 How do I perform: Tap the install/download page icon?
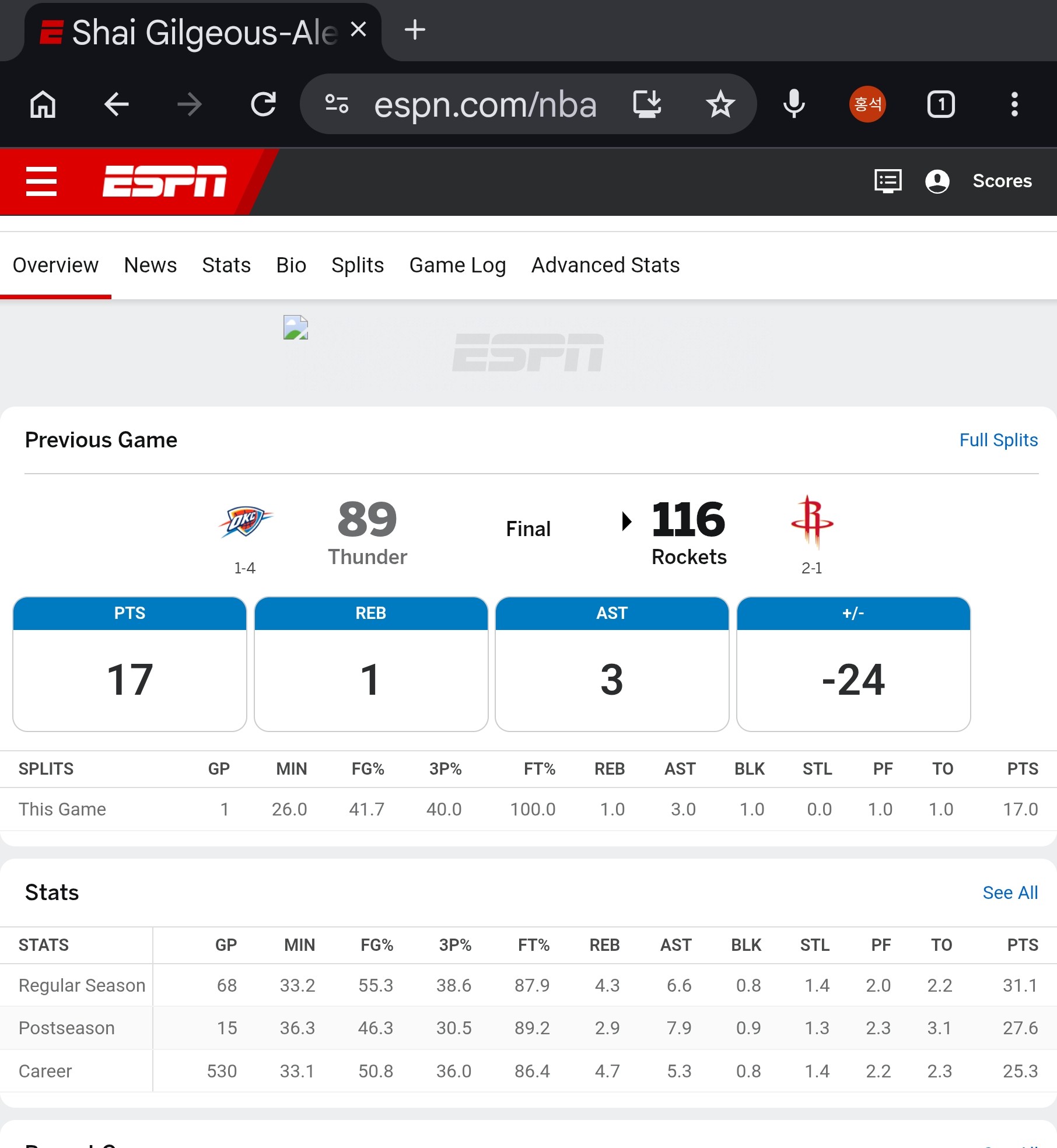click(647, 104)
